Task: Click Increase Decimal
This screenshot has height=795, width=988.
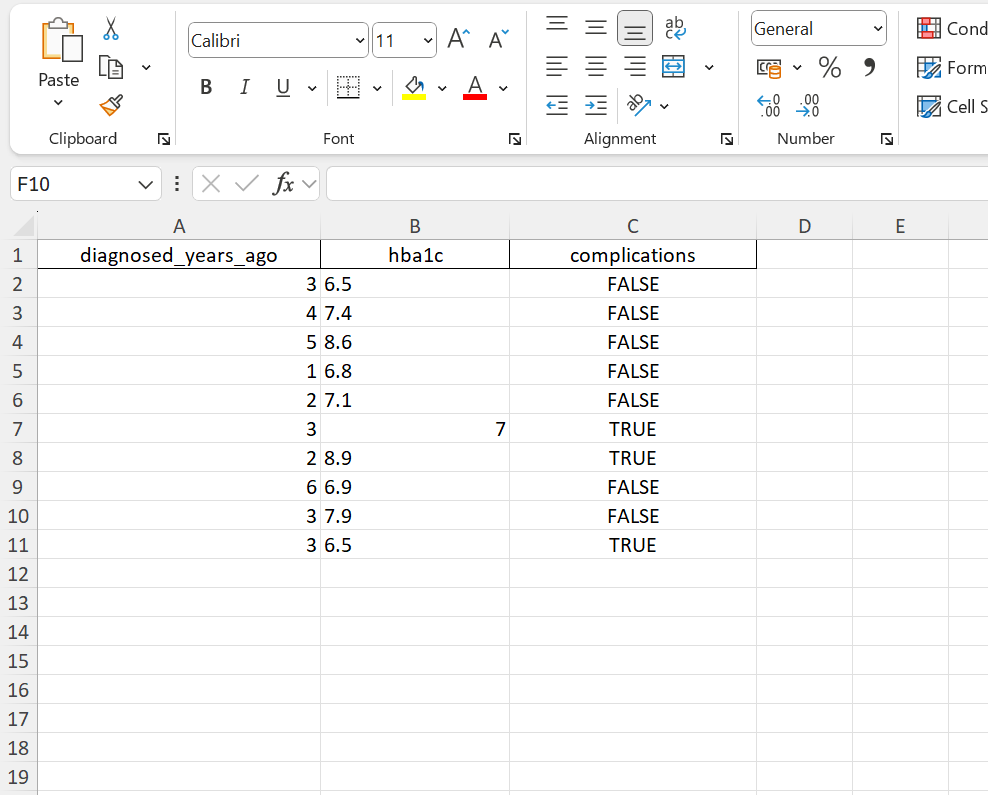Action: coord(768,105)
